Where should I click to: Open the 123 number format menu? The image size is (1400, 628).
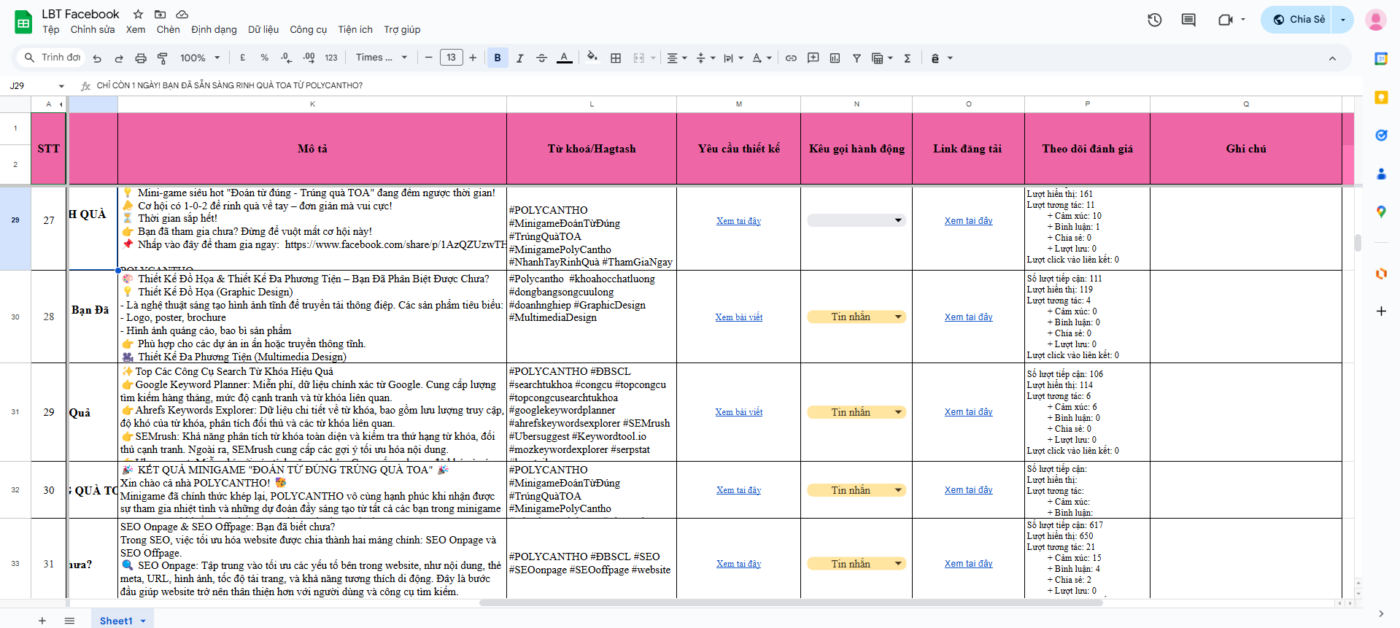pyautogui.click(x=331, y=58)
